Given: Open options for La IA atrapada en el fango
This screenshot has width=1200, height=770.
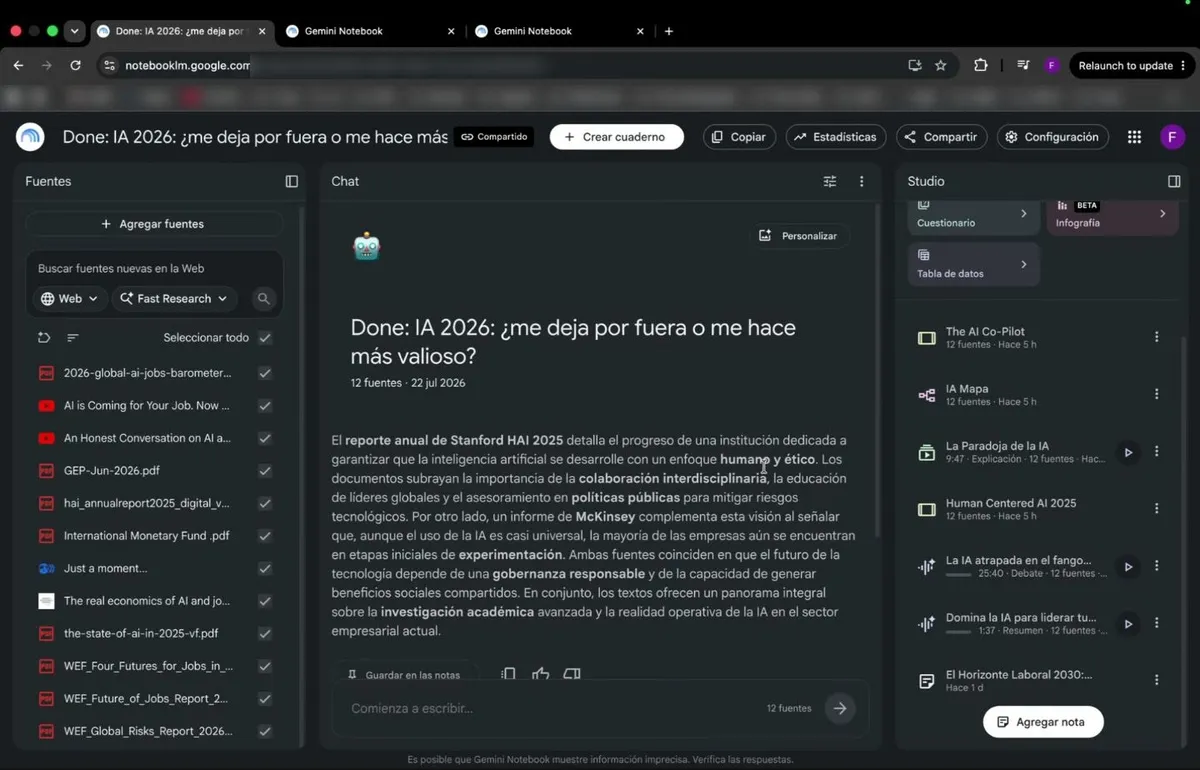Looking at the screenshot, I should click(x=1157, y=566).
